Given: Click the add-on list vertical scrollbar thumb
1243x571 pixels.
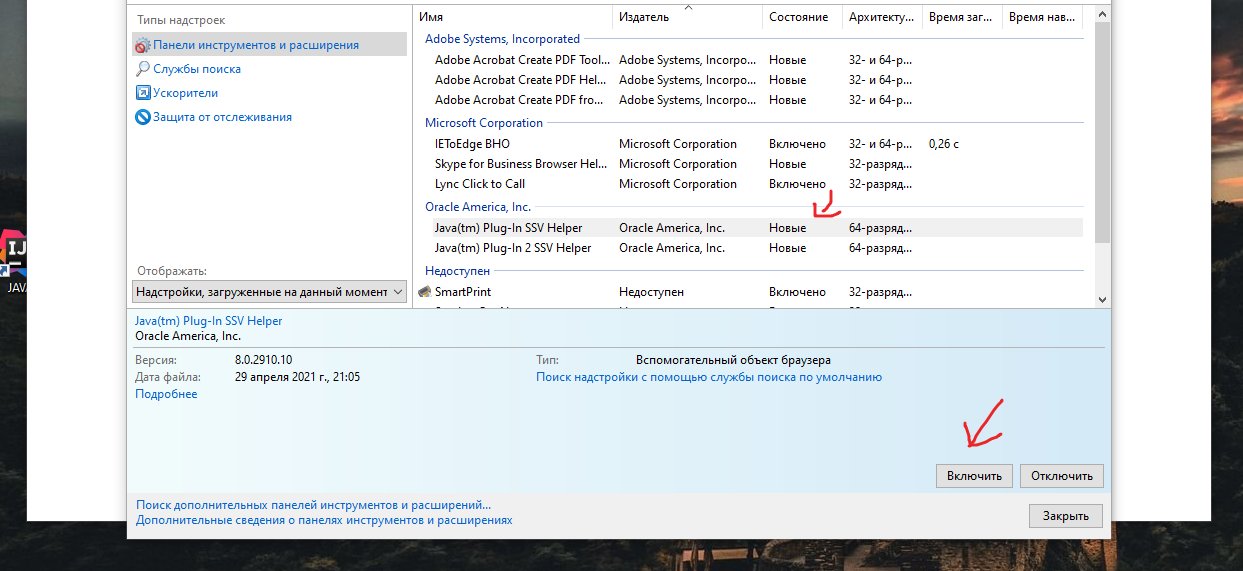Looking at the screenshot, I should tap(1102, 131).
